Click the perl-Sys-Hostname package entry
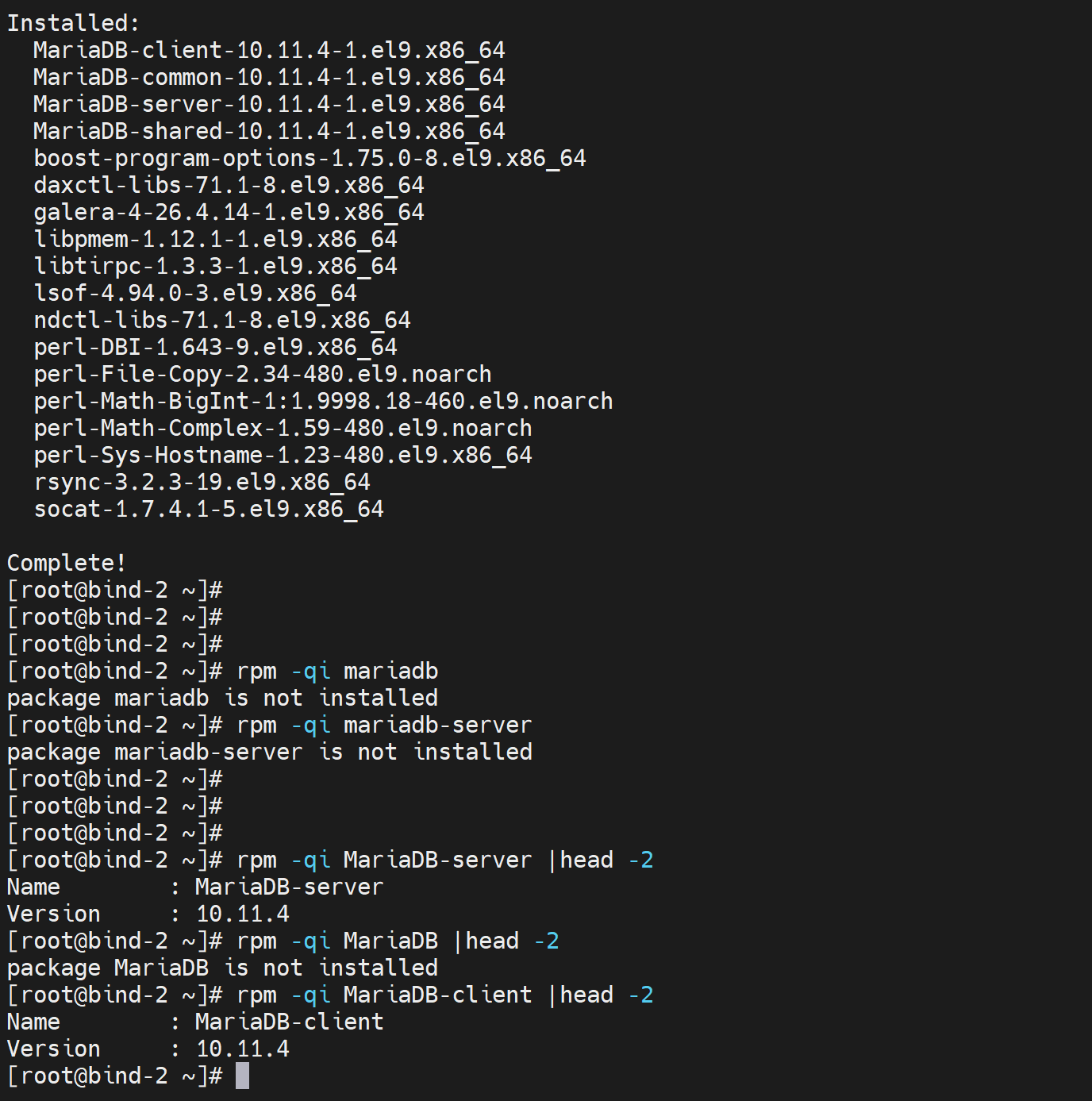Image resolution: width=1092 pixels, height=1101 pixels. coord(283,455)
